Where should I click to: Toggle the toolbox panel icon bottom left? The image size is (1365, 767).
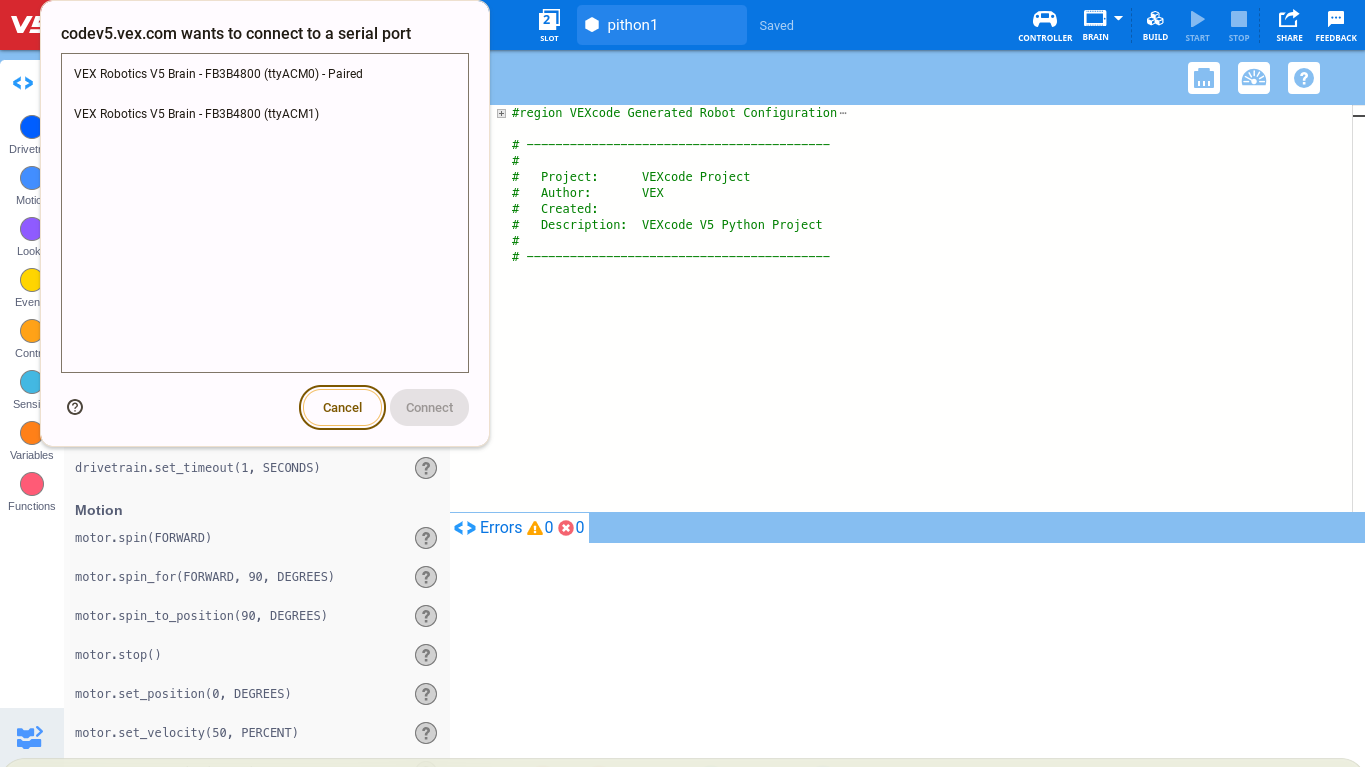point(30,736)
